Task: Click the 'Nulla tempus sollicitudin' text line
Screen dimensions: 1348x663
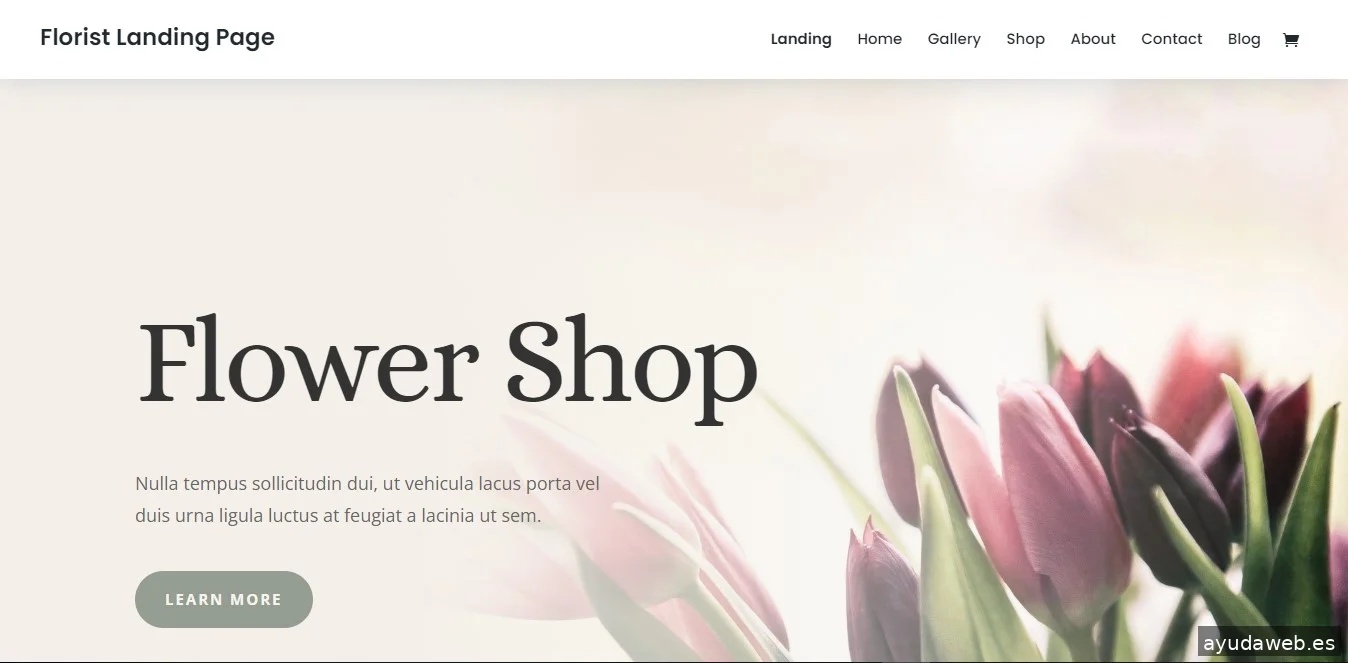Action: tap(367, 483)
